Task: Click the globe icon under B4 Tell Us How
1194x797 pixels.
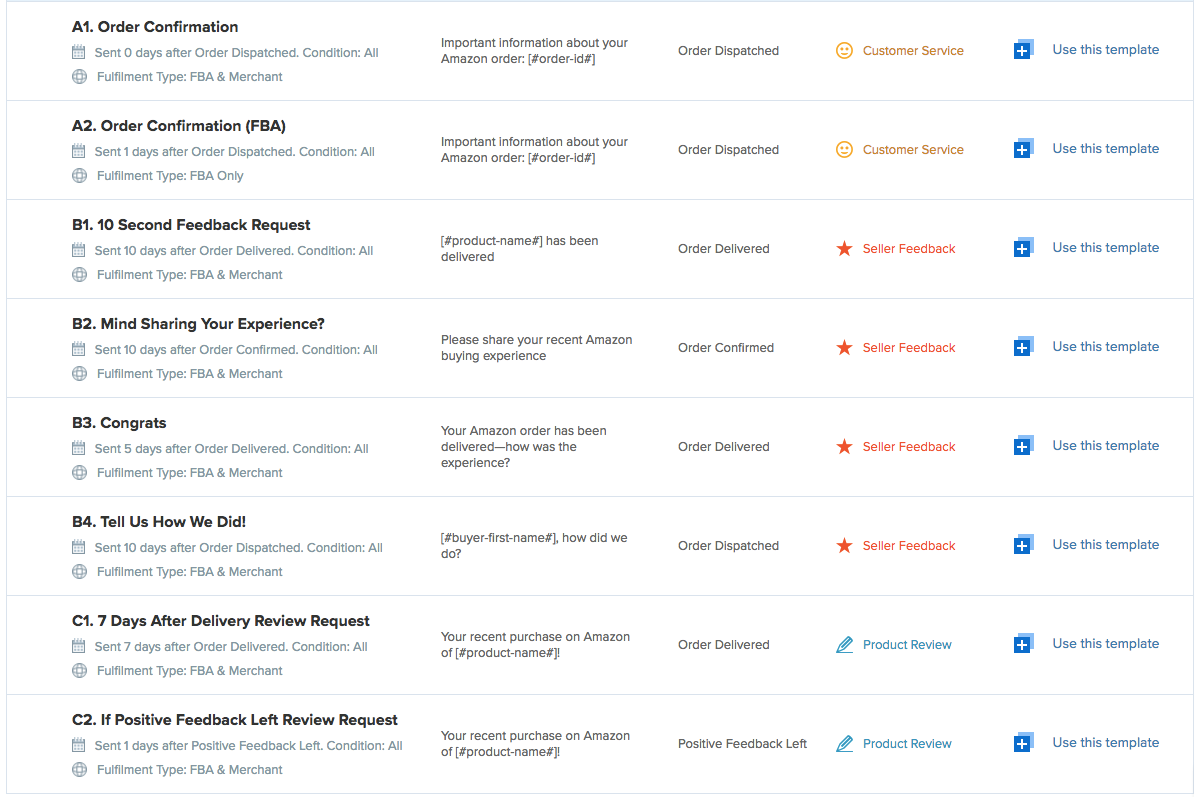Action: pos(79,571)
